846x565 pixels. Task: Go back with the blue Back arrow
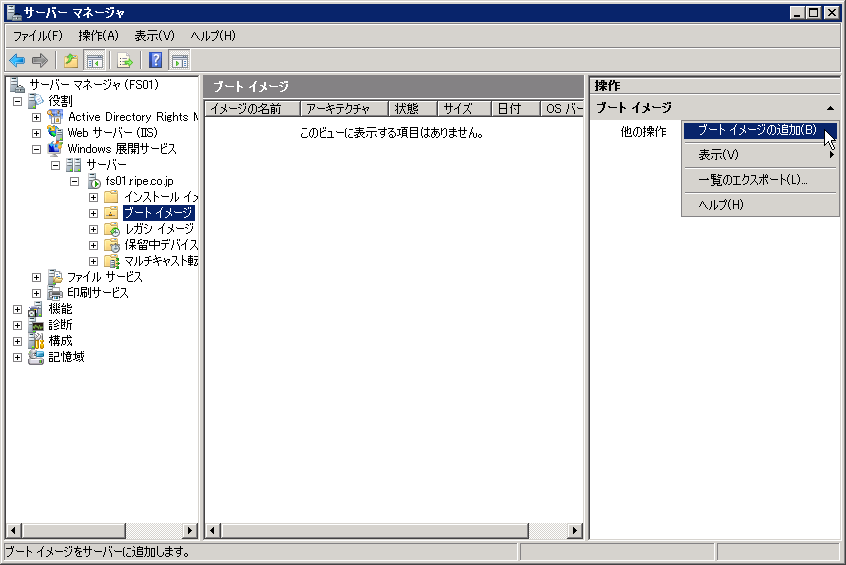click(x=17, y=60)
